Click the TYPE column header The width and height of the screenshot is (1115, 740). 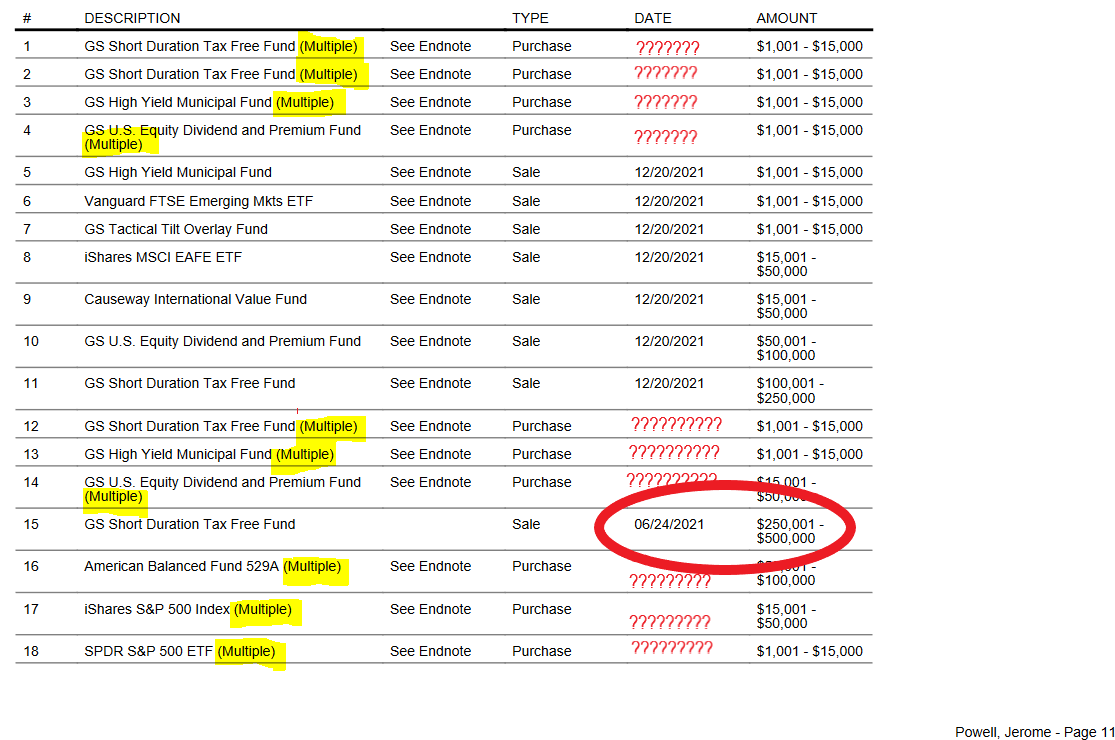pos(530,18)
